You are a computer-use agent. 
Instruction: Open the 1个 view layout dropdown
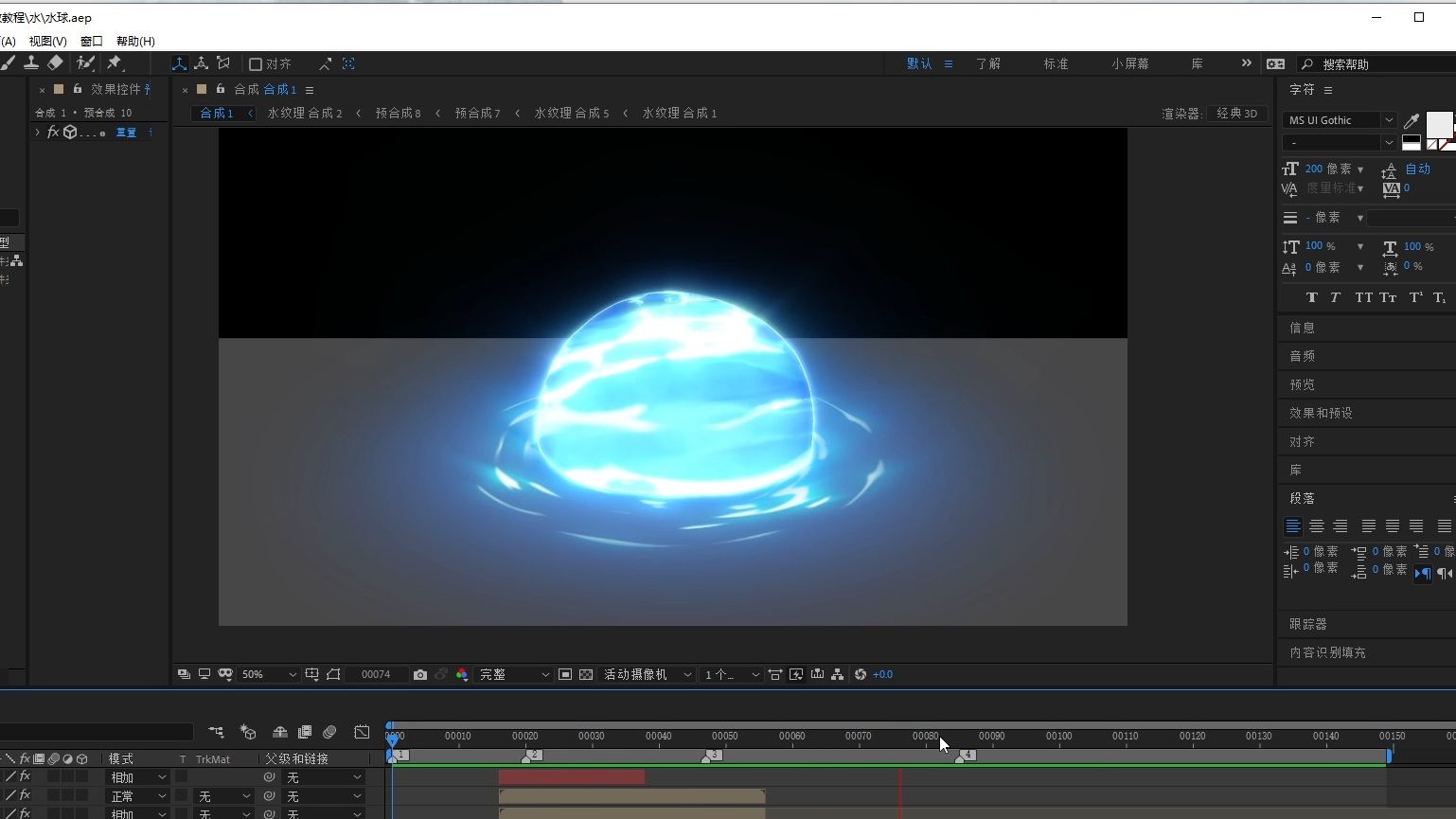pyautogui.click(x=731, y=674)
